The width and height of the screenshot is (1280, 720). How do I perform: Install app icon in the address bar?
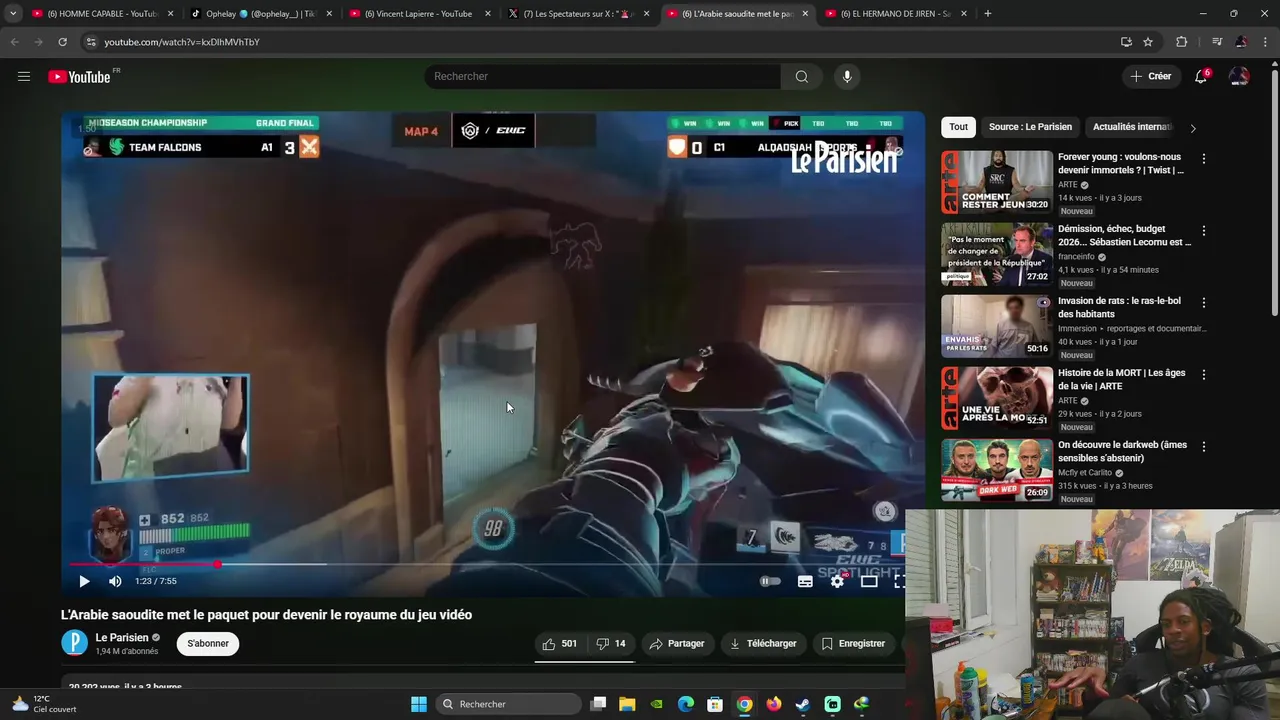click(1126, 42)
